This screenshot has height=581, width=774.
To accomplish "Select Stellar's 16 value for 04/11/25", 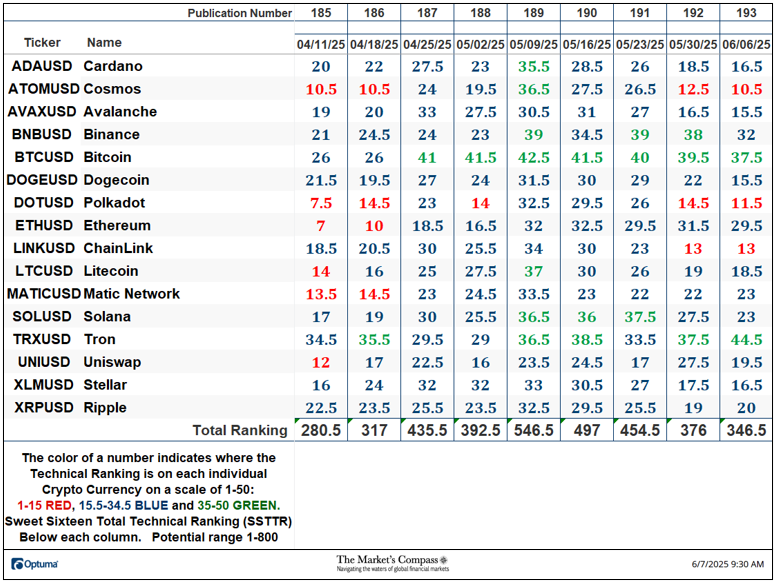I will [321, 385].
